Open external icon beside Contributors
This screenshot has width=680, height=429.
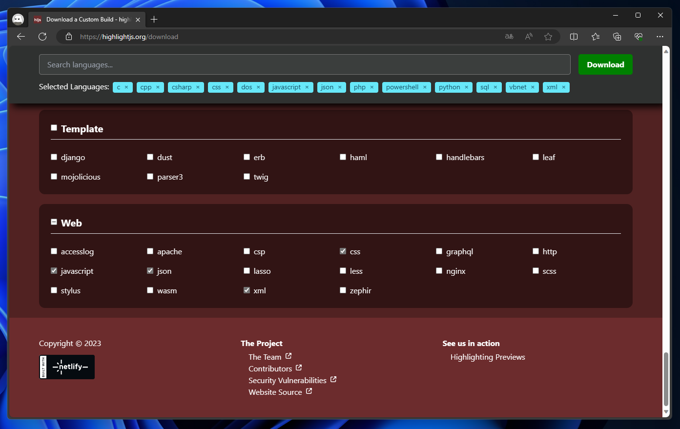click(299, 368)
